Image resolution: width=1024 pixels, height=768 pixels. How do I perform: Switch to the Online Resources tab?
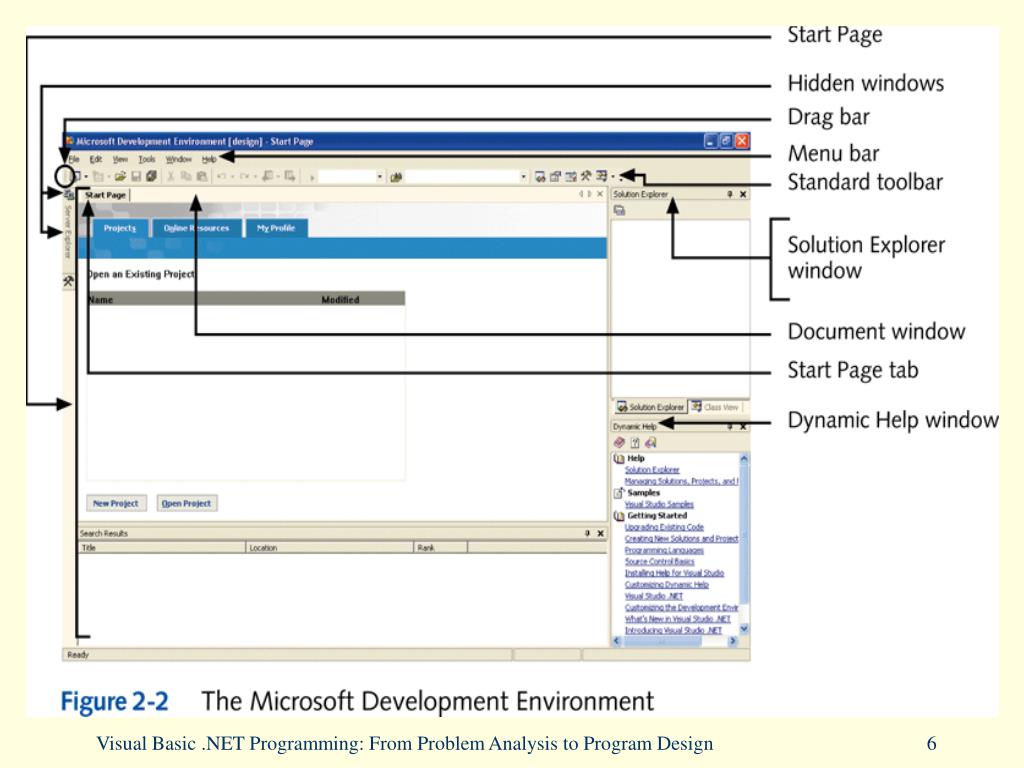coord(197,228)
